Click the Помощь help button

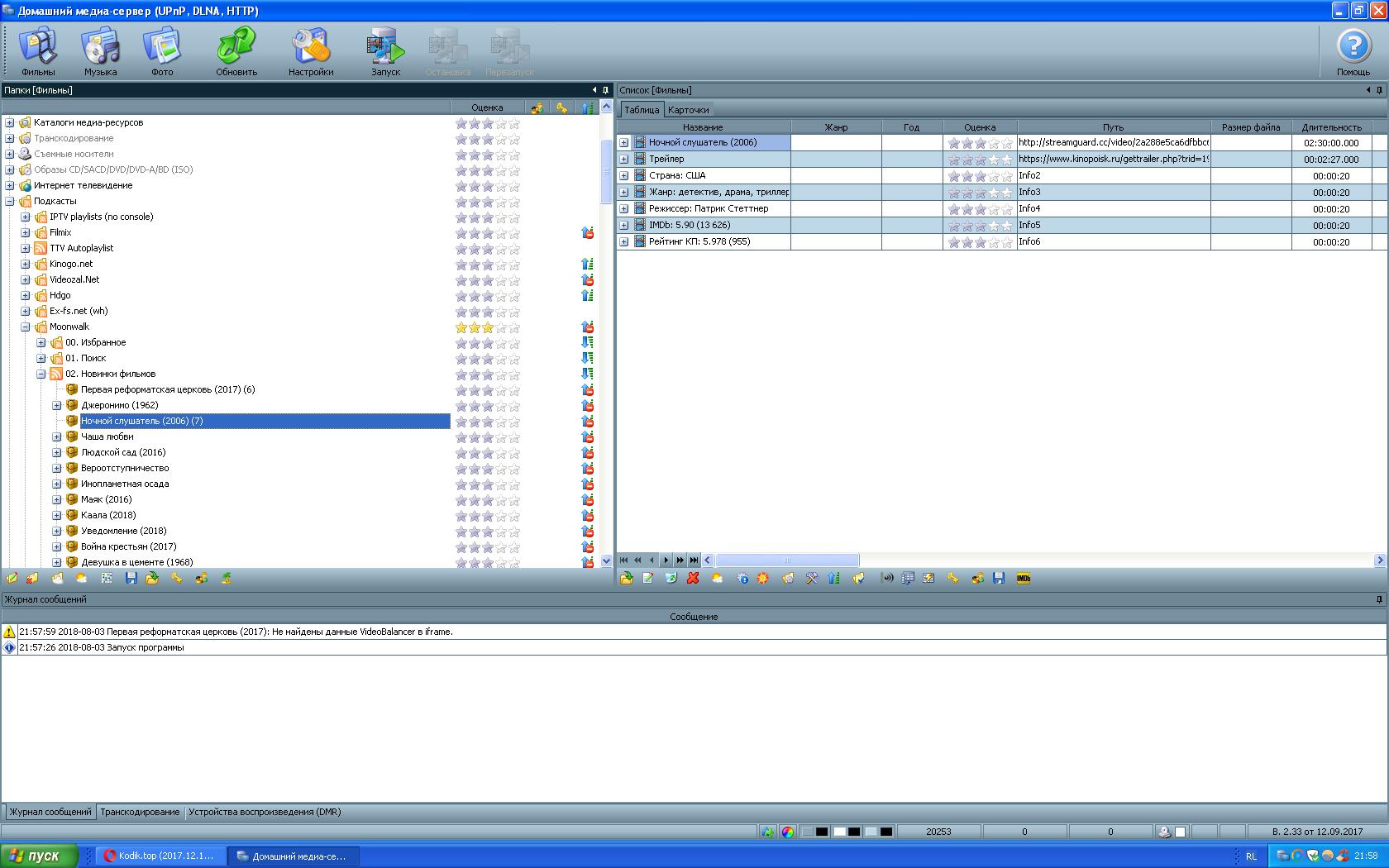point(1353,51)
